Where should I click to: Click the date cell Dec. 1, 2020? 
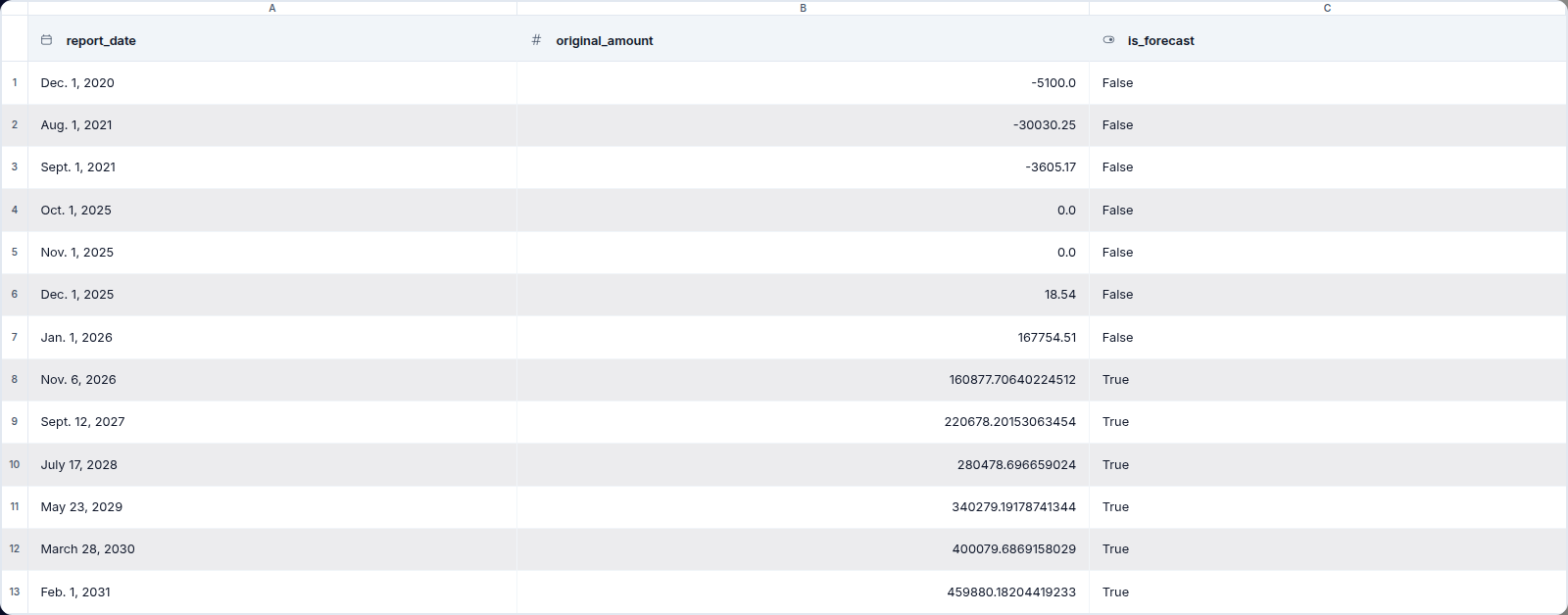[x=272, y=83]
